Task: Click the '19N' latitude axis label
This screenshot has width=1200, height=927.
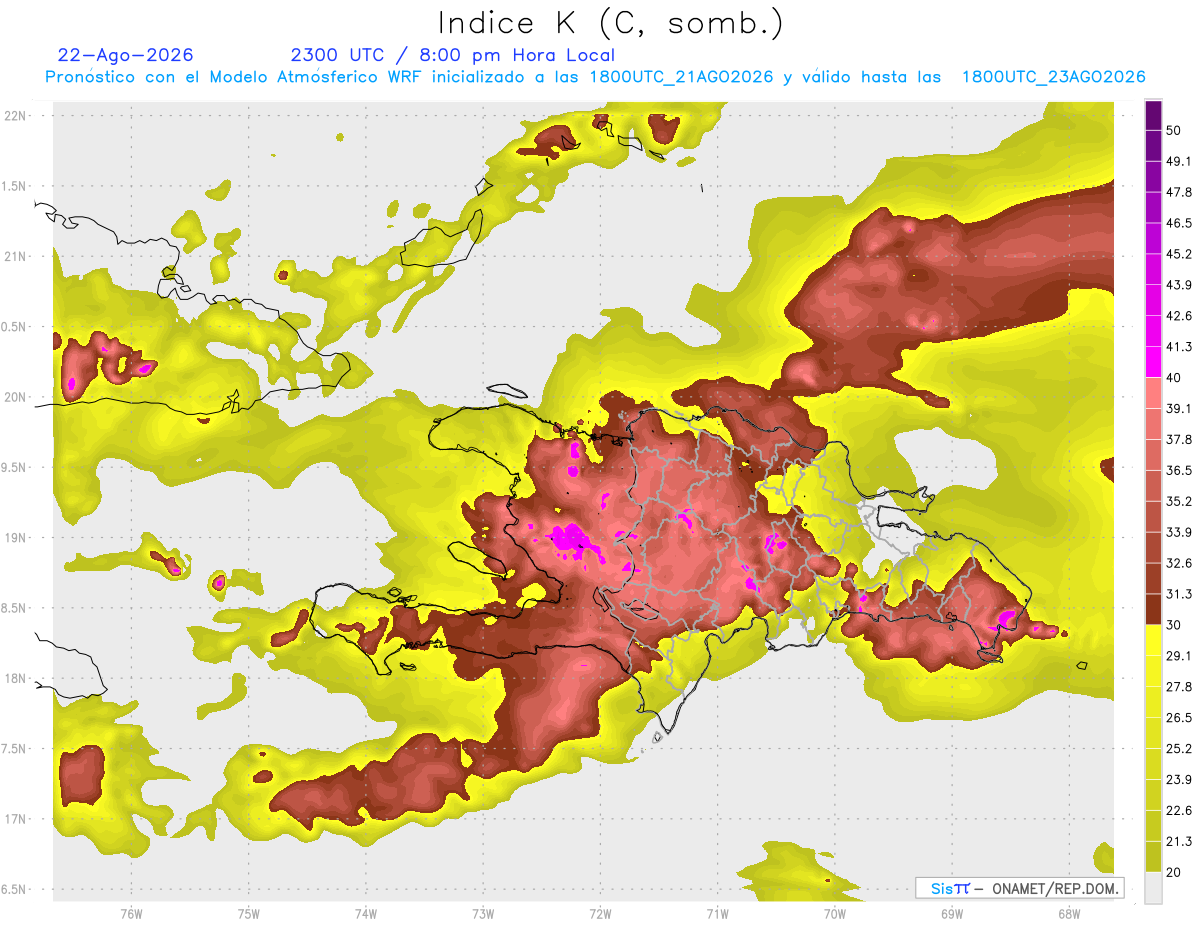Action: click(x=15, y=537)
